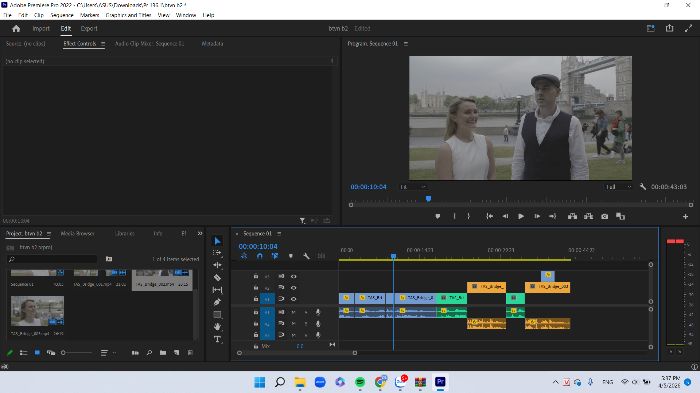Toggle the Project writable pencil icon
The height and width of the screenshot is (393, 700).
click(10, 353)
